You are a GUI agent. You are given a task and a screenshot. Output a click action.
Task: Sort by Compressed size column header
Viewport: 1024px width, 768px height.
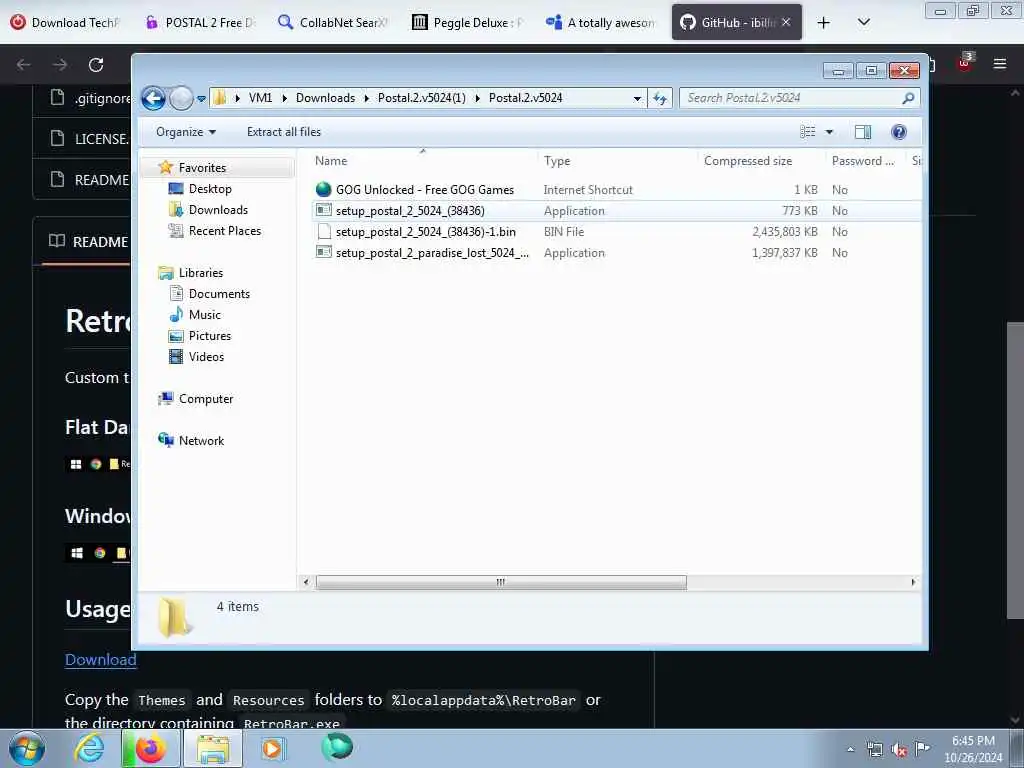747,161
